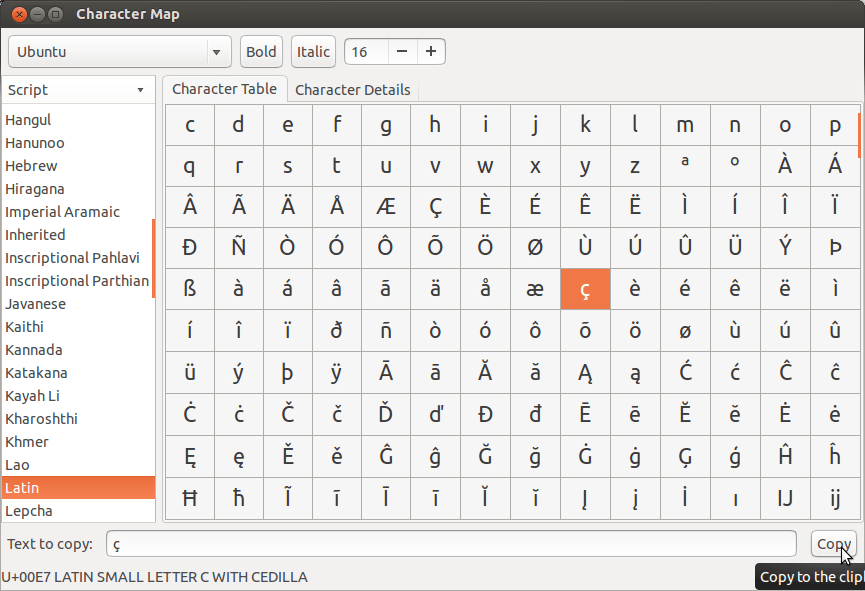The height and width of the screenshot is (591, 865).
Task: Select the Æ ligature character
Action: 386,207
